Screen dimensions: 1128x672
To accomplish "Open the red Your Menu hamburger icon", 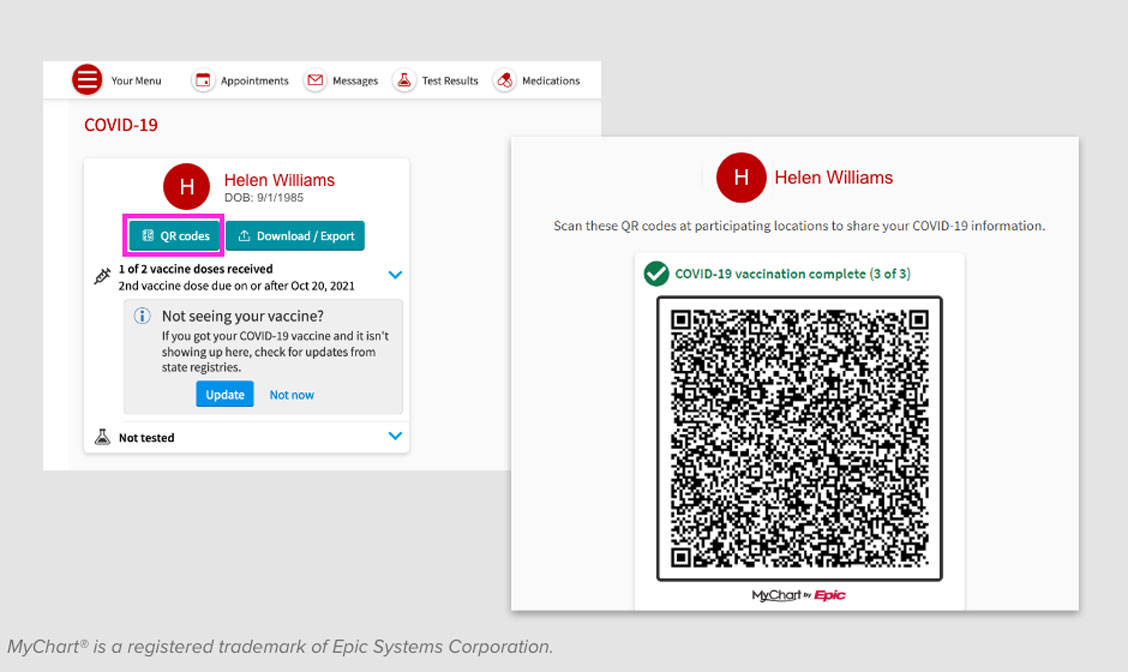I will tap(87, 80).
